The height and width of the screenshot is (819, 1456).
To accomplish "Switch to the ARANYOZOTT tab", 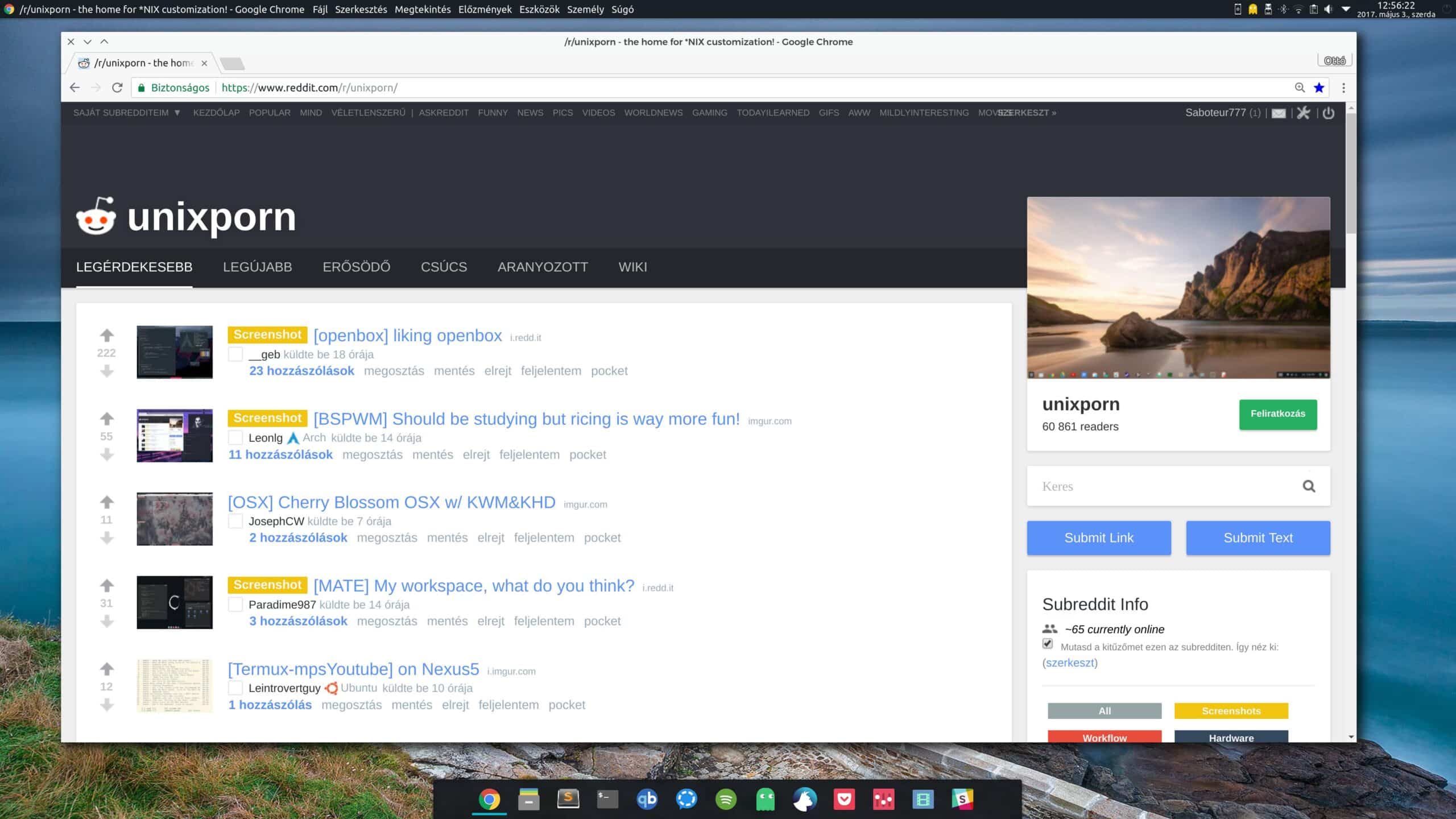I will pos(543,267).
